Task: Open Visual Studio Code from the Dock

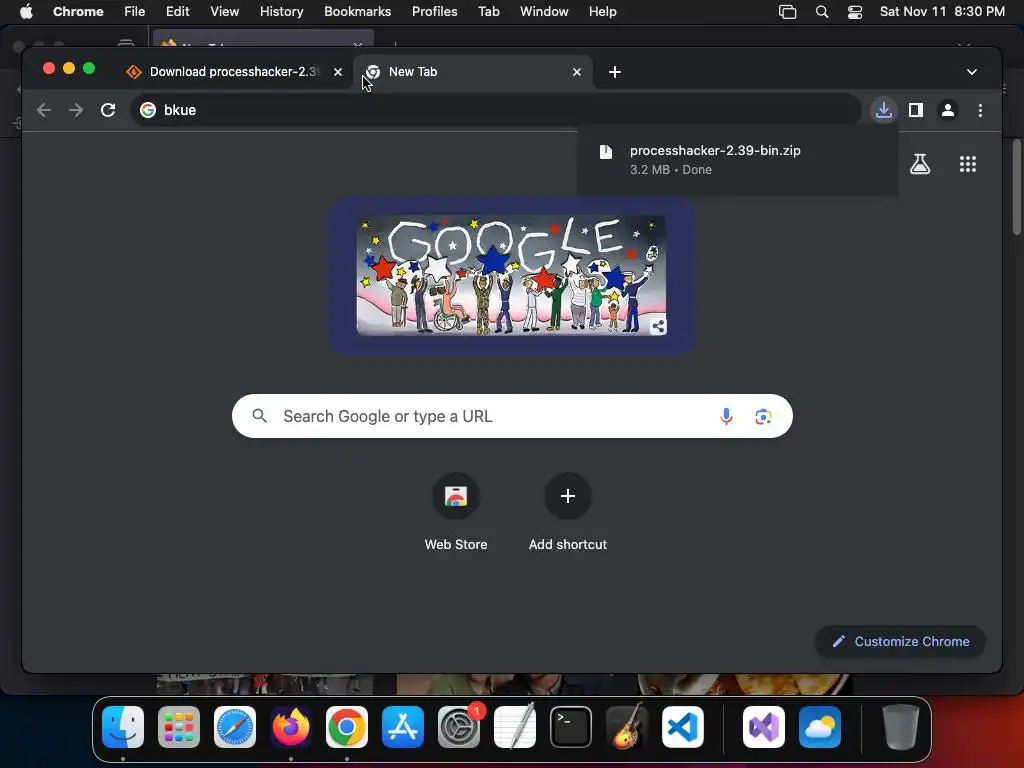Action: (682, 727)
